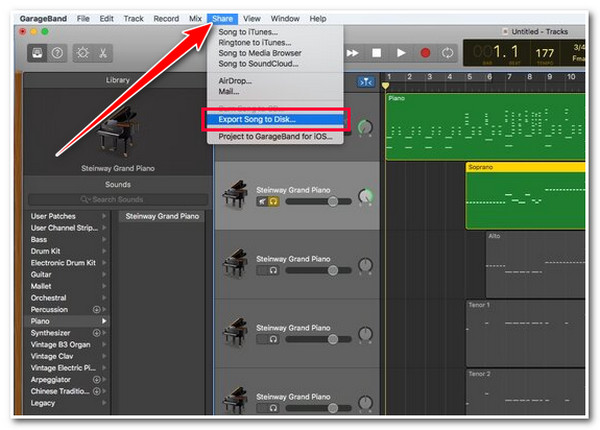Open the Record menu
600x430 pixels.
click(166, 18)
